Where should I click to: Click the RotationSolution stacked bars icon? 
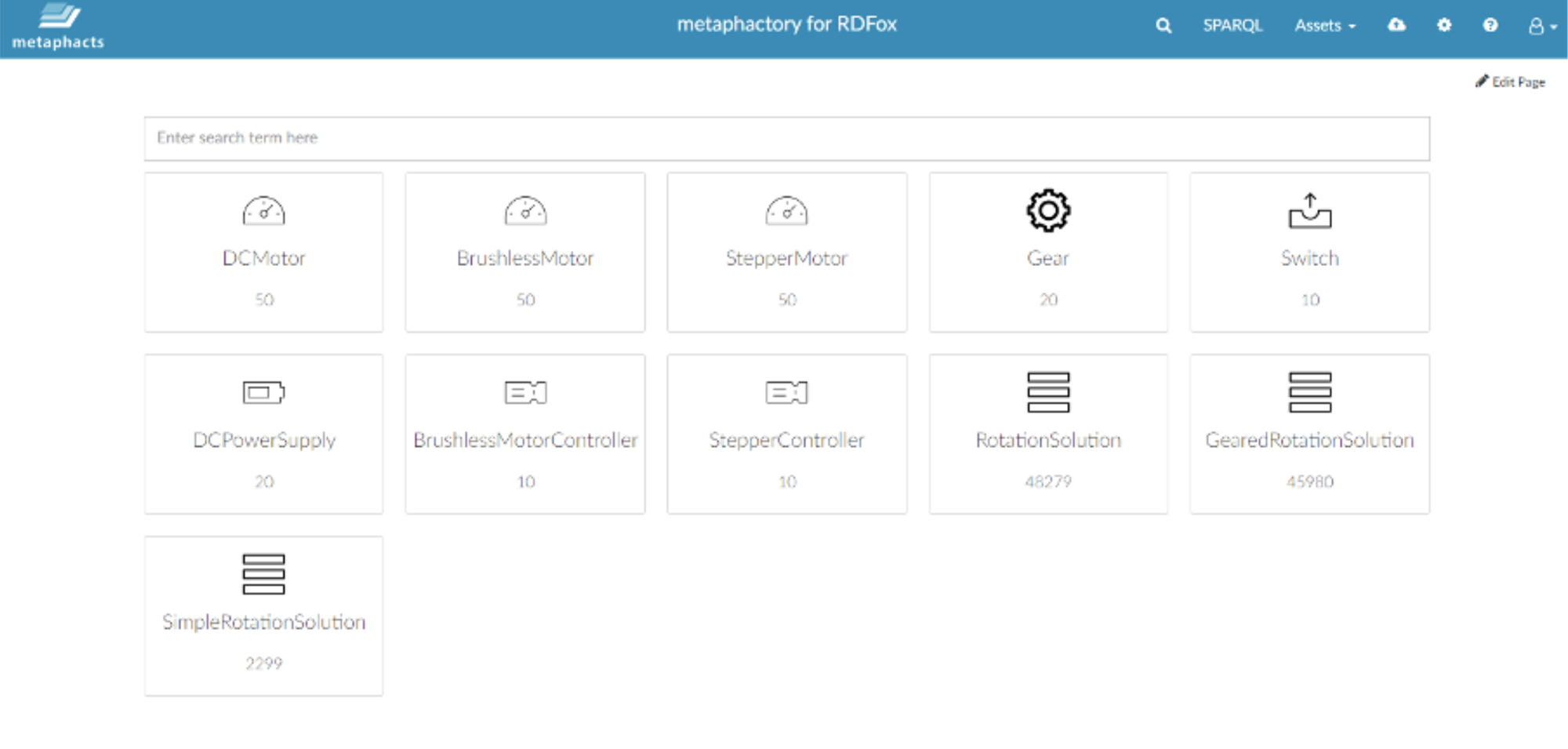click(x=1048, y=392)
